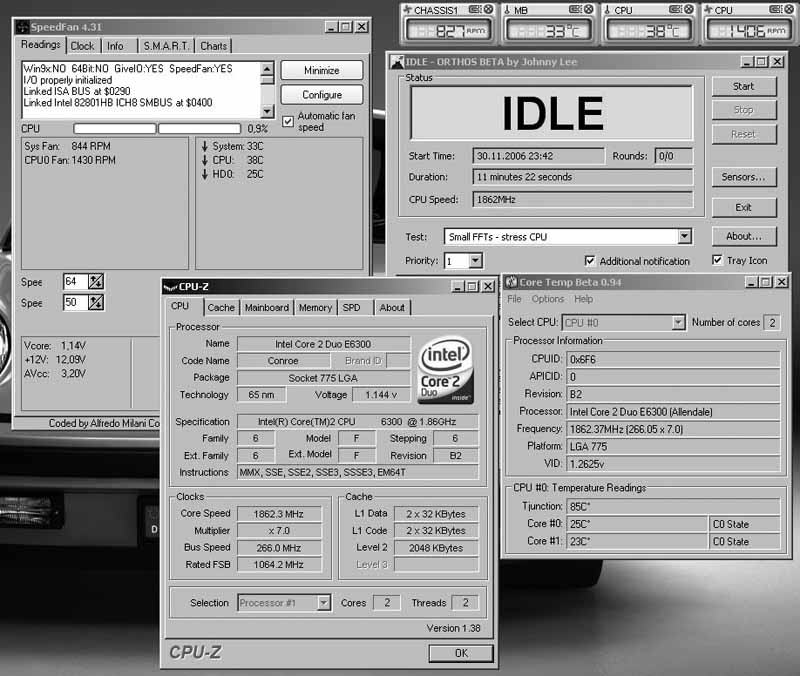Open Core Temp File menu
Screen dimensions: 800x676
click(514, 299)
